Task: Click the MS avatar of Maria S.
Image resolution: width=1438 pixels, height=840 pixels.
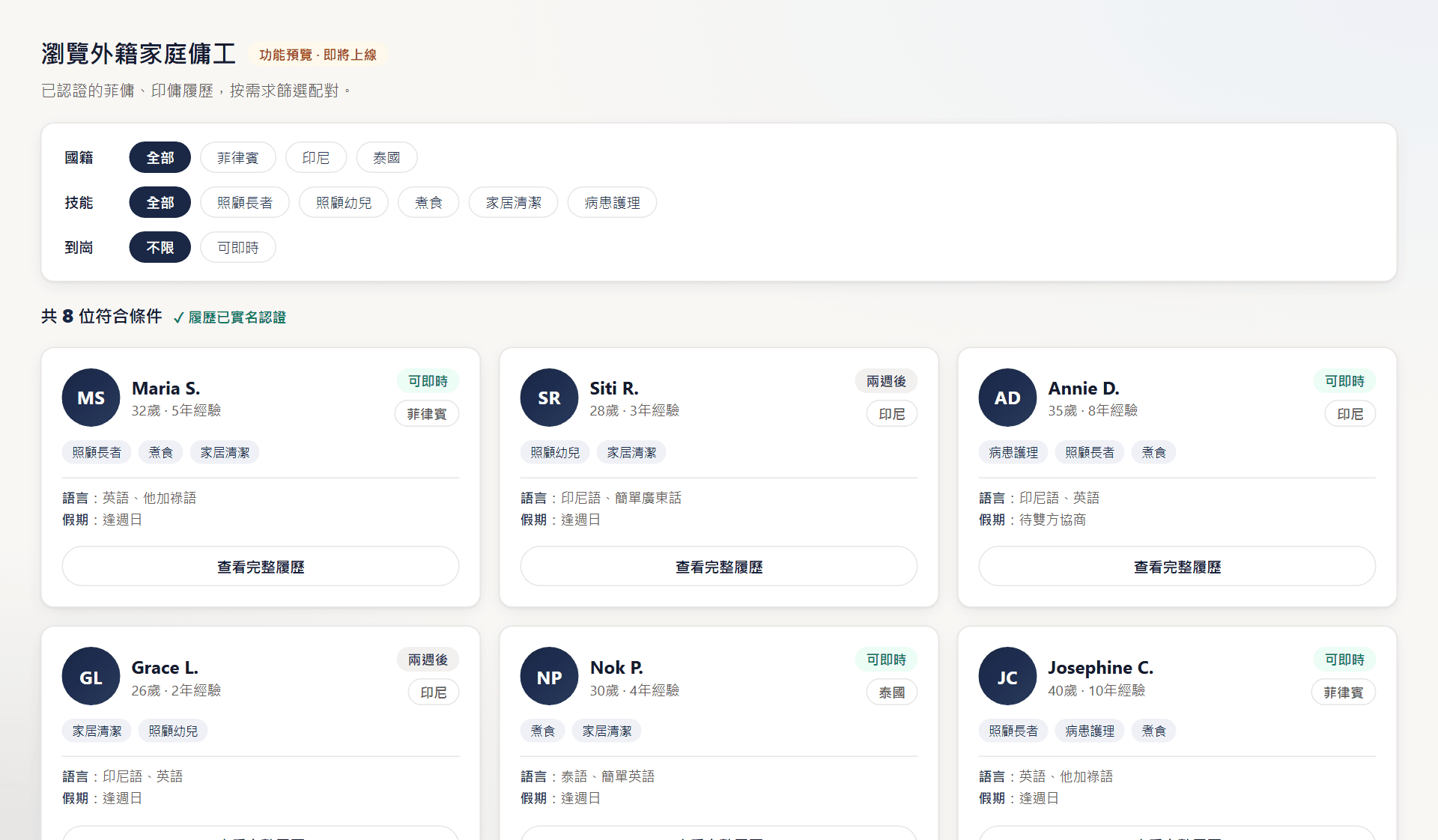Action: 91,398
